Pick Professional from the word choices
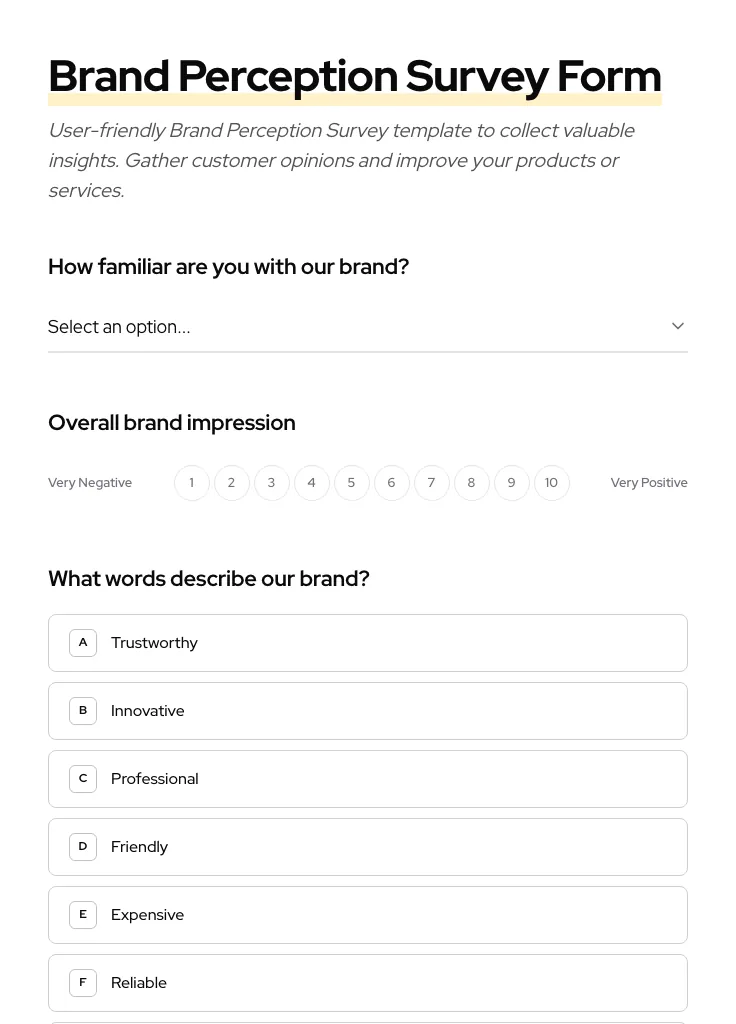736x1024 pixels. (368, 778)
